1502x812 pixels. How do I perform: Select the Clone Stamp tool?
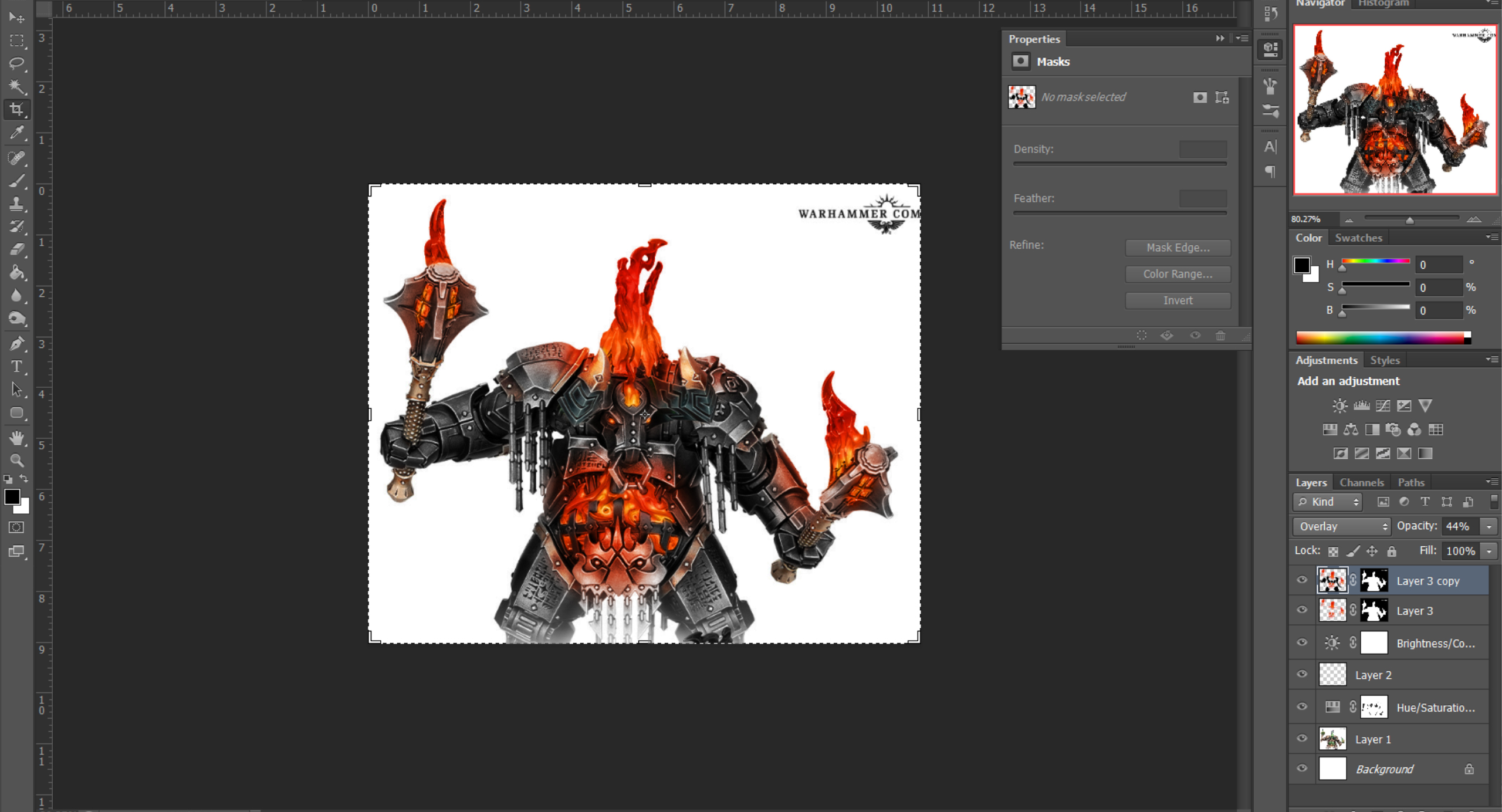[16, 204]
